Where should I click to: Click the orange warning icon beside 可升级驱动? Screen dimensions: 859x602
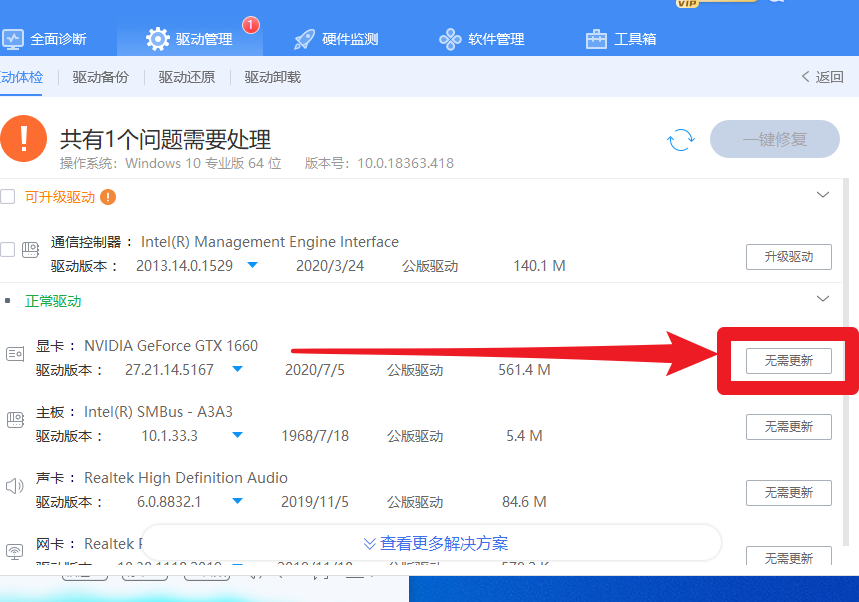[108, 197]
